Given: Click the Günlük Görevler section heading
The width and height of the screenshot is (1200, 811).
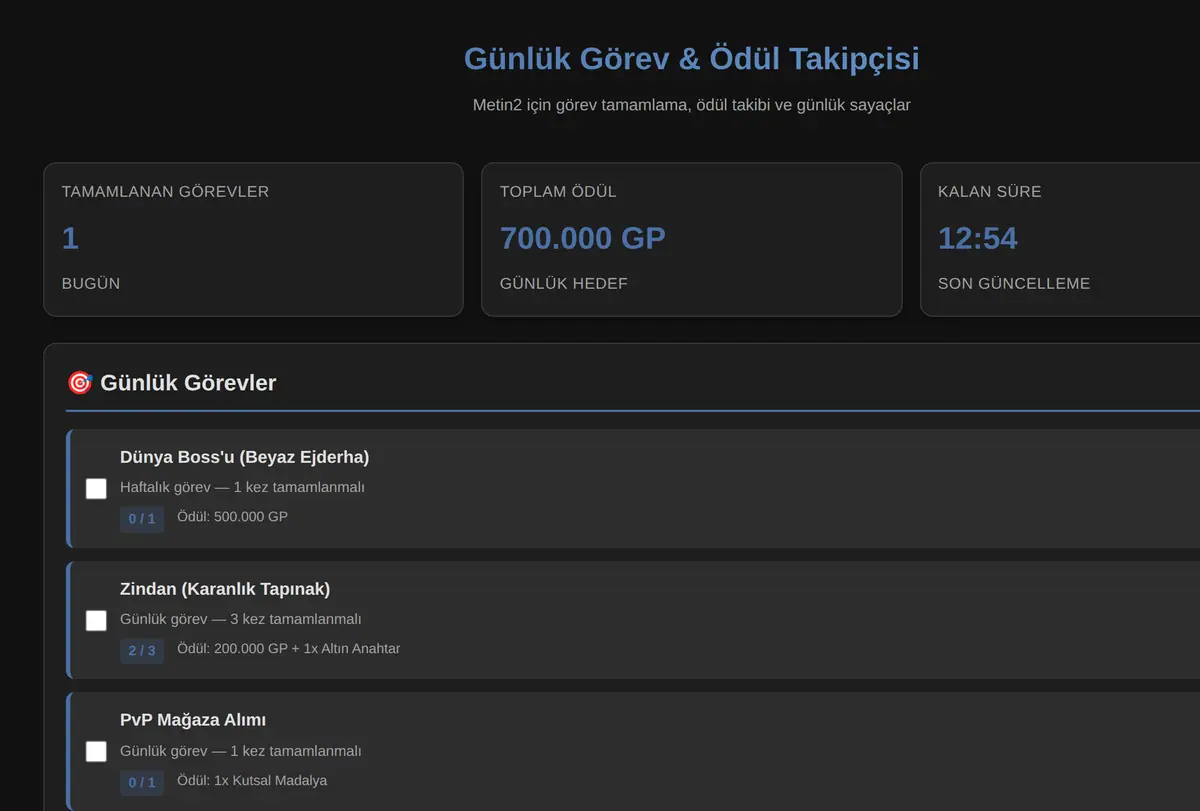Looking at the screenshot, I should point(188,382).
